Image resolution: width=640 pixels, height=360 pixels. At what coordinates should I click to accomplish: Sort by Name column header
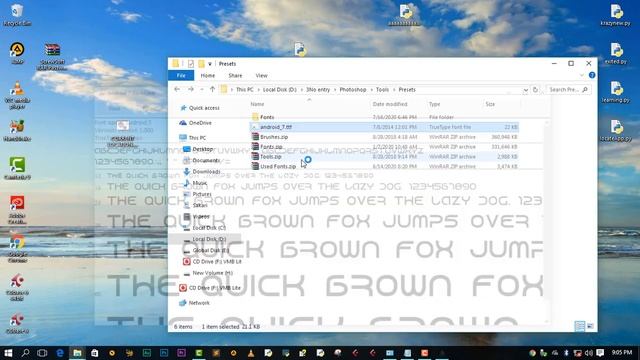click(x=257, y=104)
